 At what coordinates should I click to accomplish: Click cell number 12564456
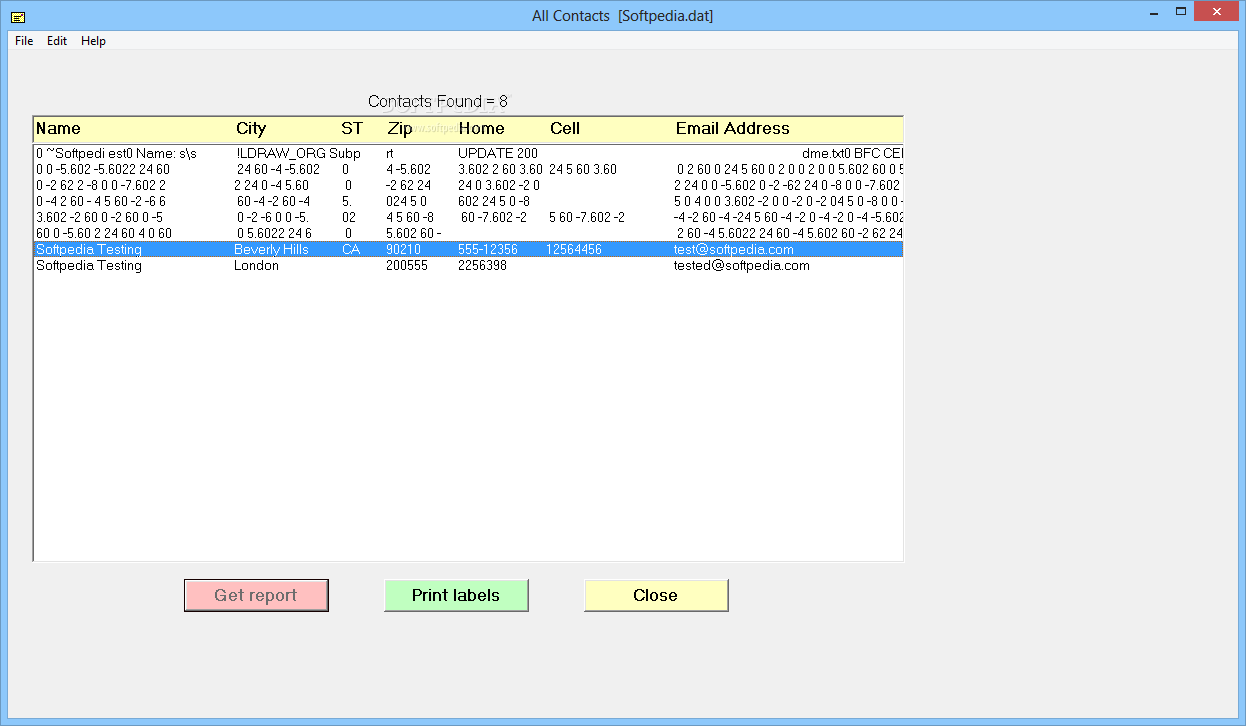click(x=574, y=249)
